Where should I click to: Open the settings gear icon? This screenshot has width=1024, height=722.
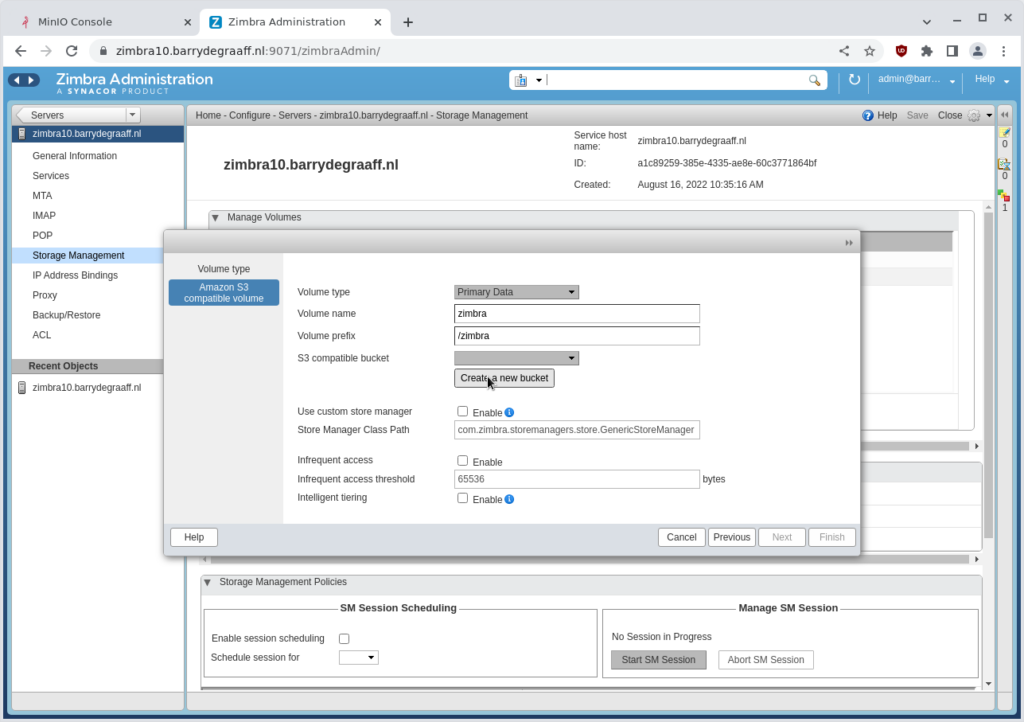tap(974, 116)
